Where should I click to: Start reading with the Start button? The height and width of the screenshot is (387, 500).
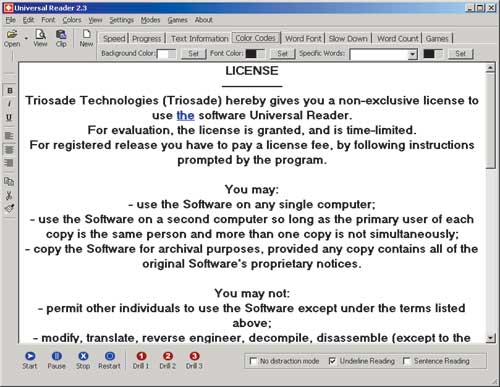coord(30,360)
